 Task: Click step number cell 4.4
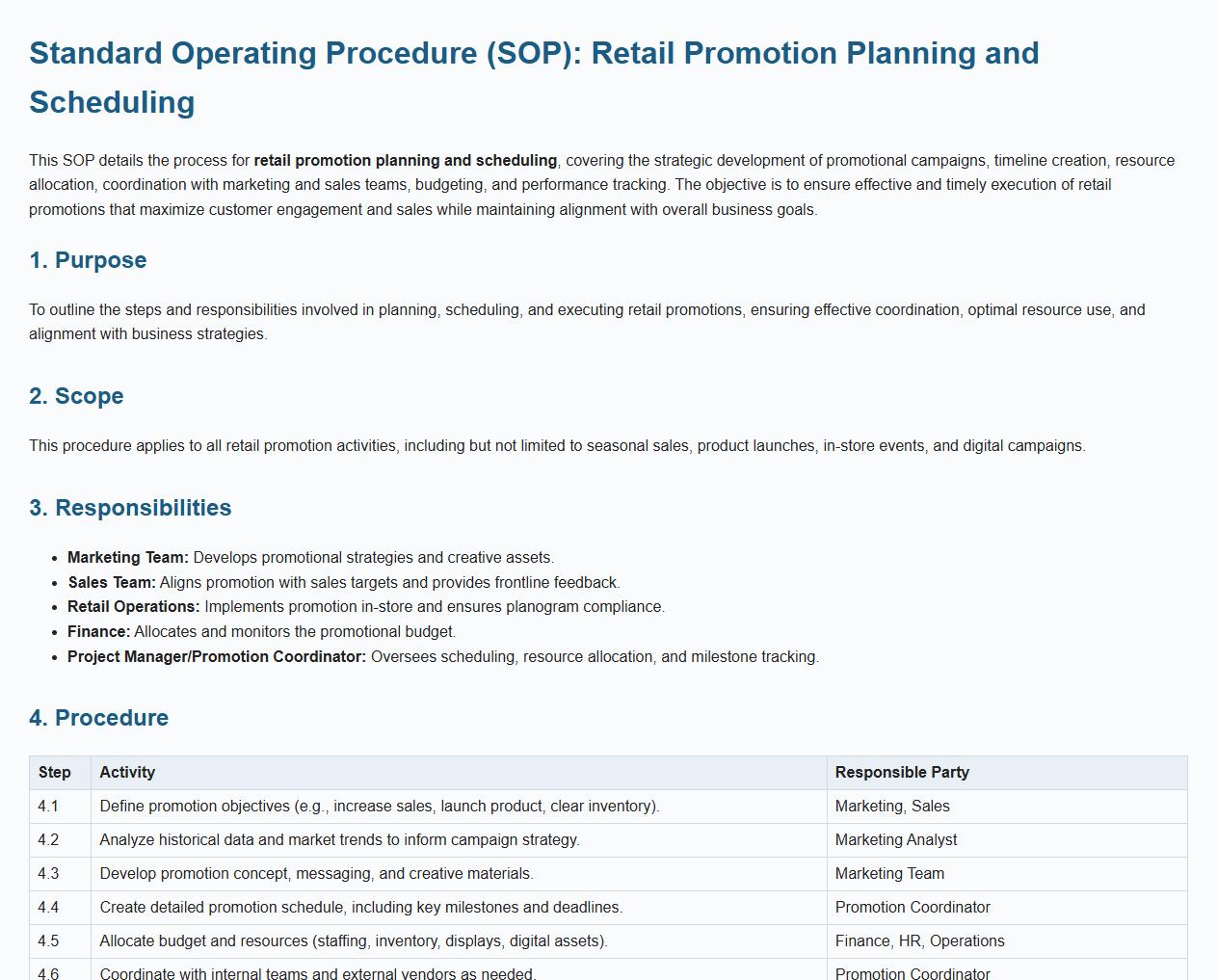48,908
